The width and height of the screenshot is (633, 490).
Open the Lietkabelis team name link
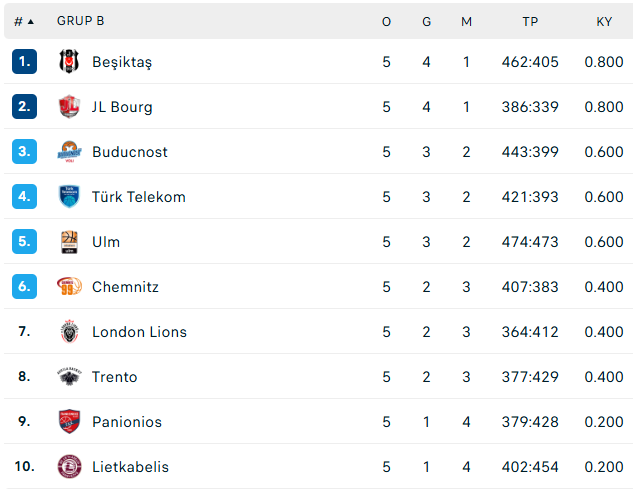click(130, 467)
